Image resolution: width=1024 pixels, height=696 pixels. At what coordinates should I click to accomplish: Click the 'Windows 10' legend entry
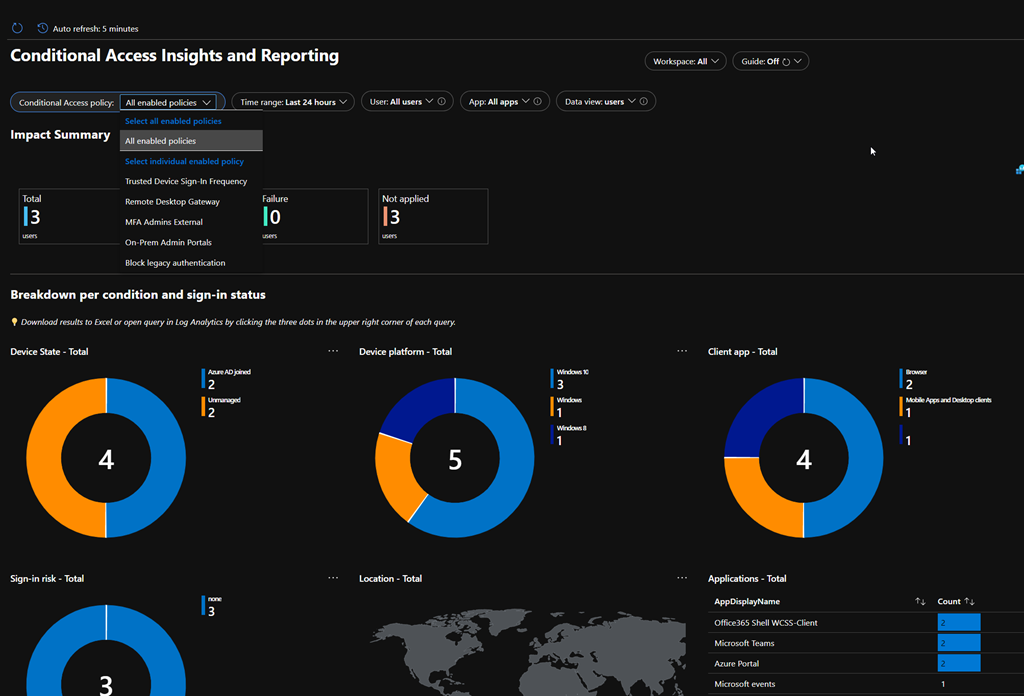point(570,379)
